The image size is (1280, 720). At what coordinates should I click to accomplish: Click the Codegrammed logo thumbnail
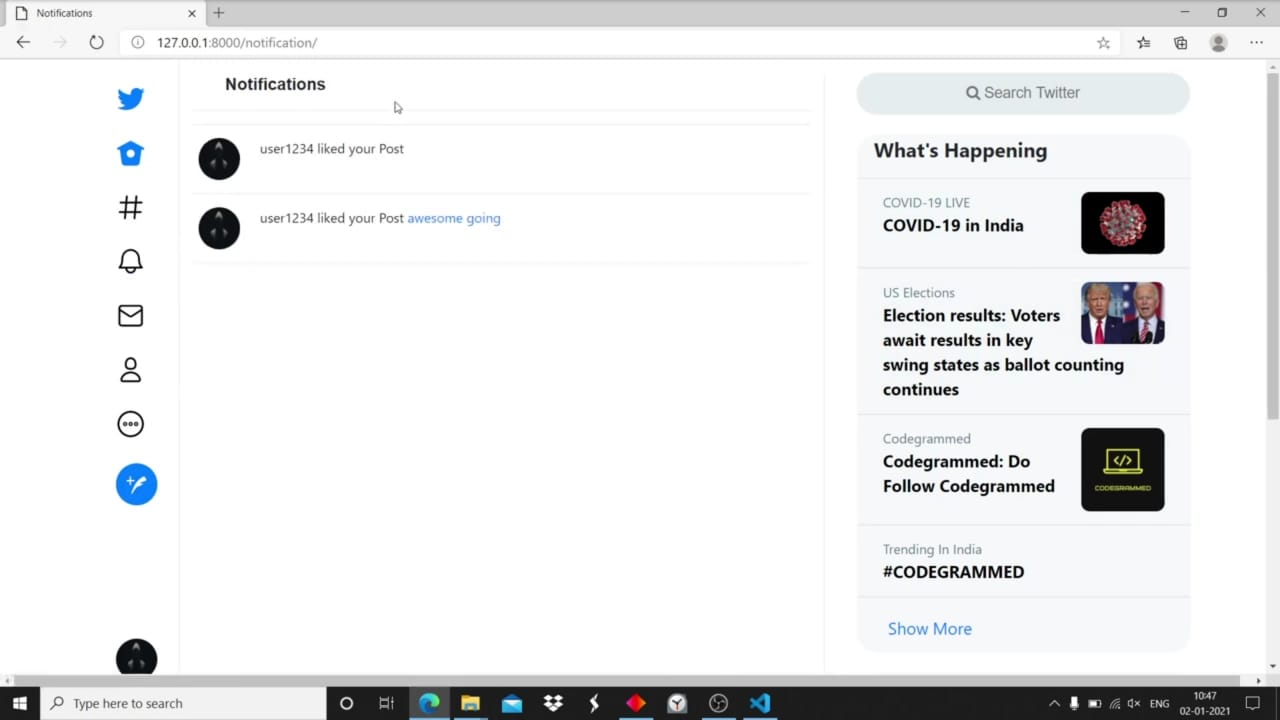click(x=1122, y=470)
